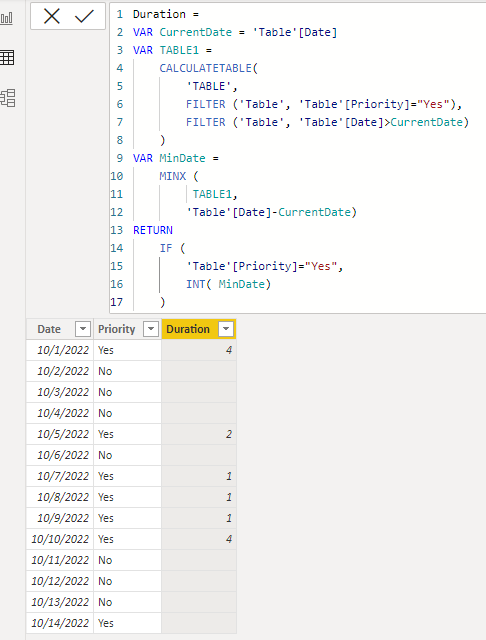486x640 pixels.
Task: Place cursor on 'VAR MinDate' line
Action: [175, 158]
